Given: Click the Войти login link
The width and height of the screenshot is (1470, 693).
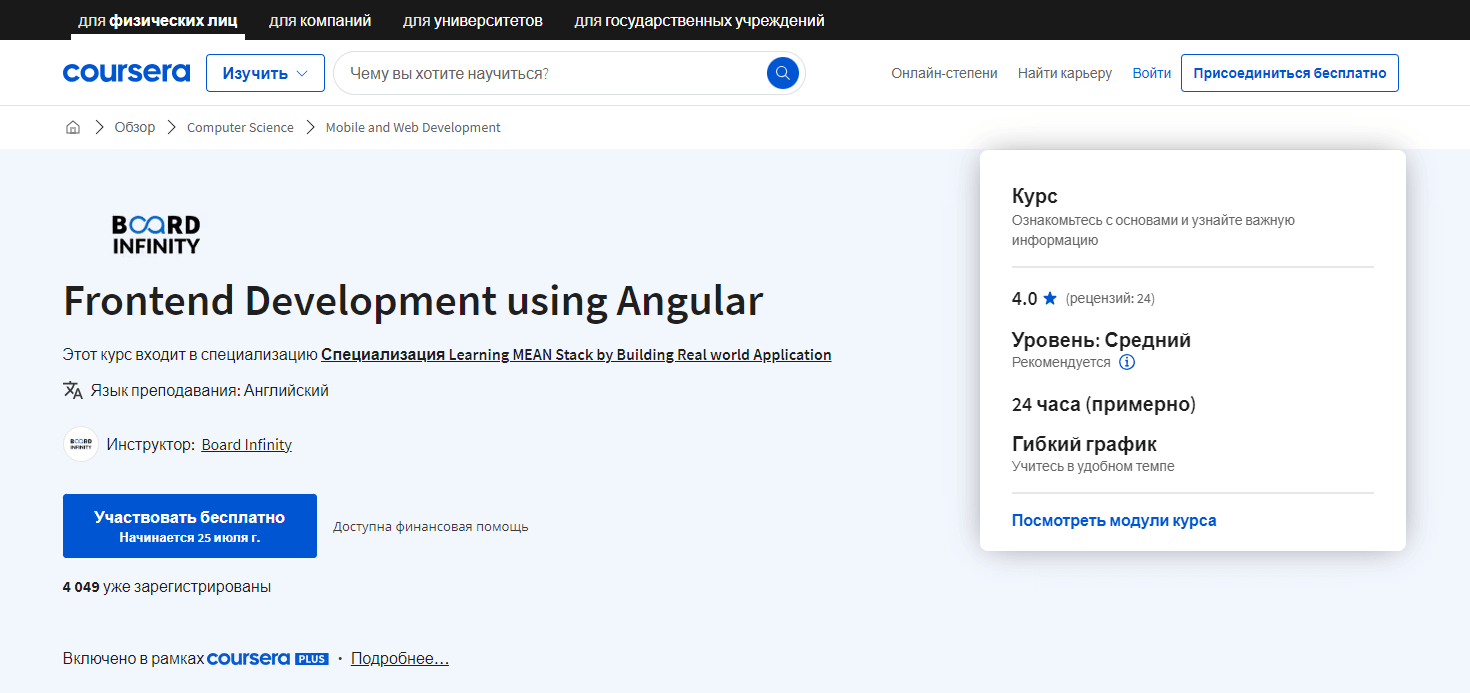Looking at the screenshot, I should (x=1151, y=73).
